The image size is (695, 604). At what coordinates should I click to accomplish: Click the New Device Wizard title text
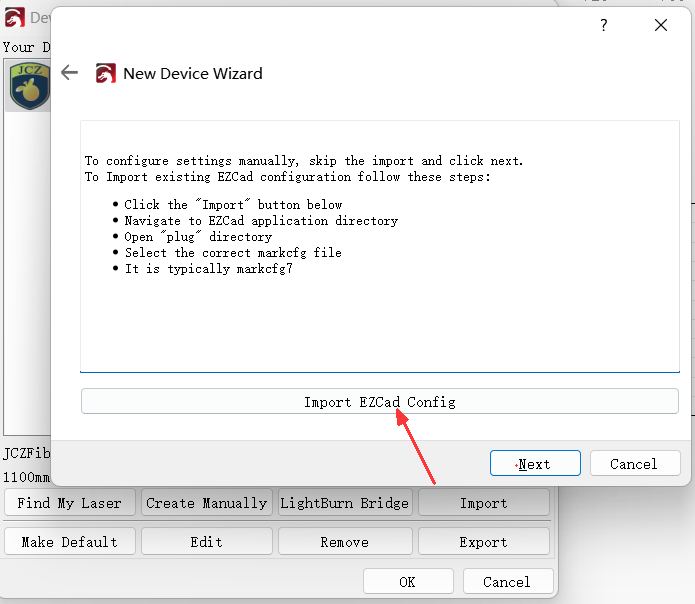[193, 74]
